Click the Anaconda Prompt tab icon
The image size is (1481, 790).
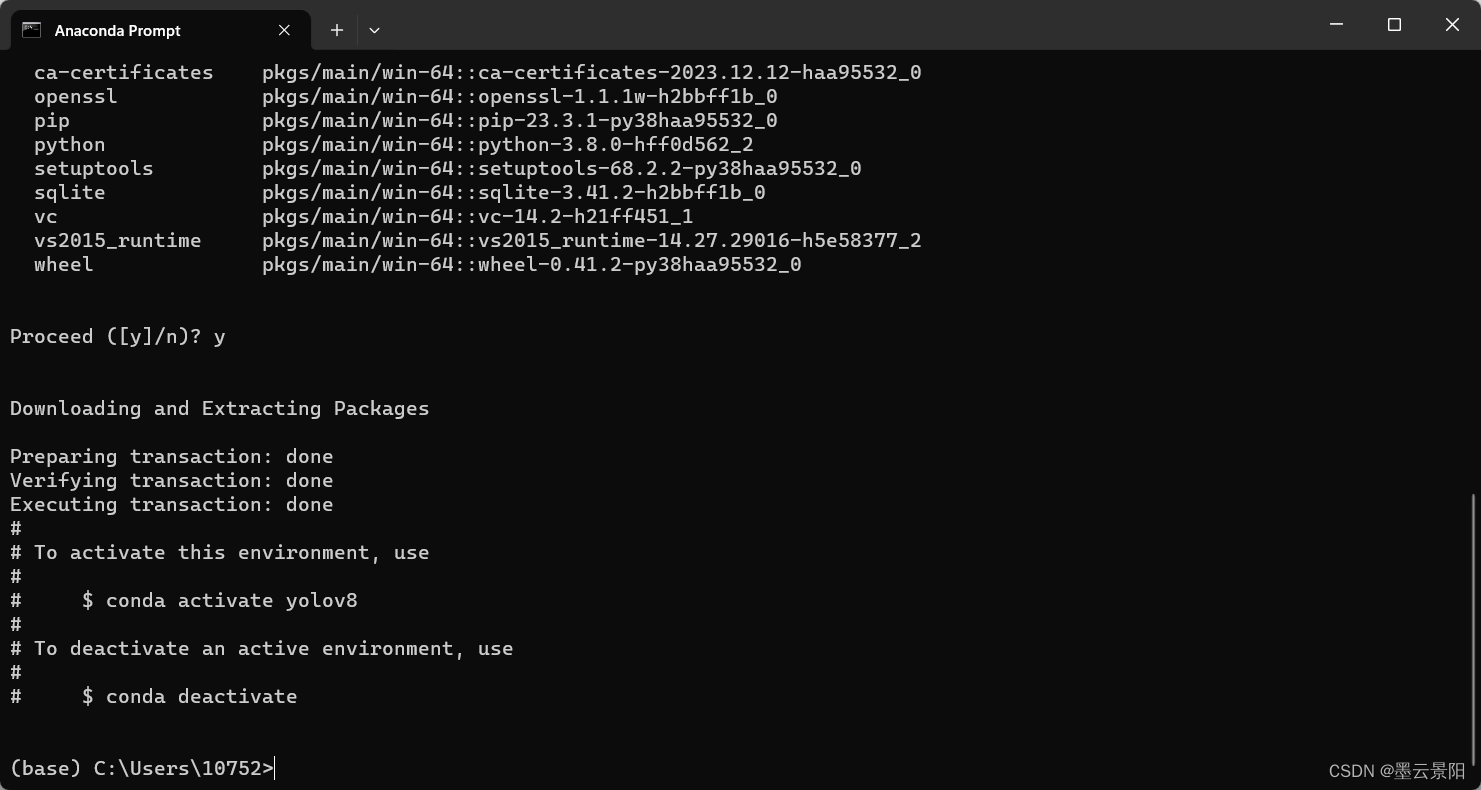30,30
